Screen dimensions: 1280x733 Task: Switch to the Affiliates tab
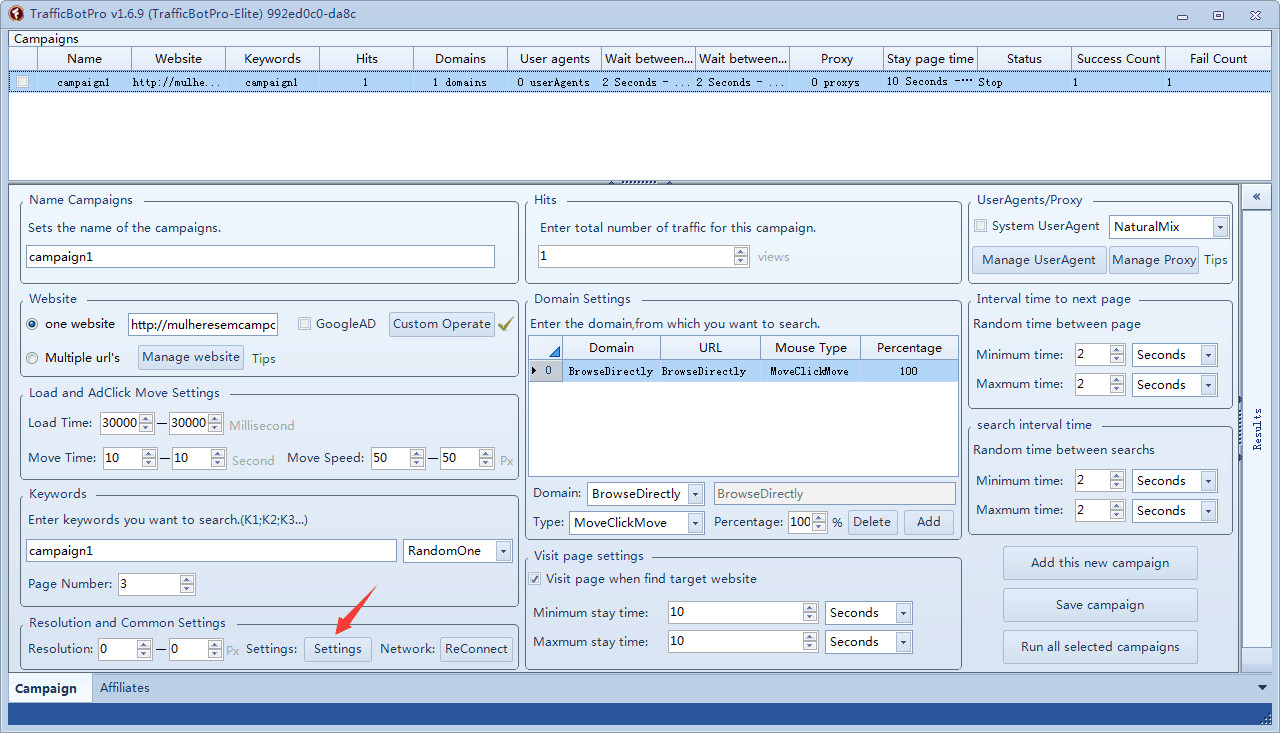(x=125, y=688)
